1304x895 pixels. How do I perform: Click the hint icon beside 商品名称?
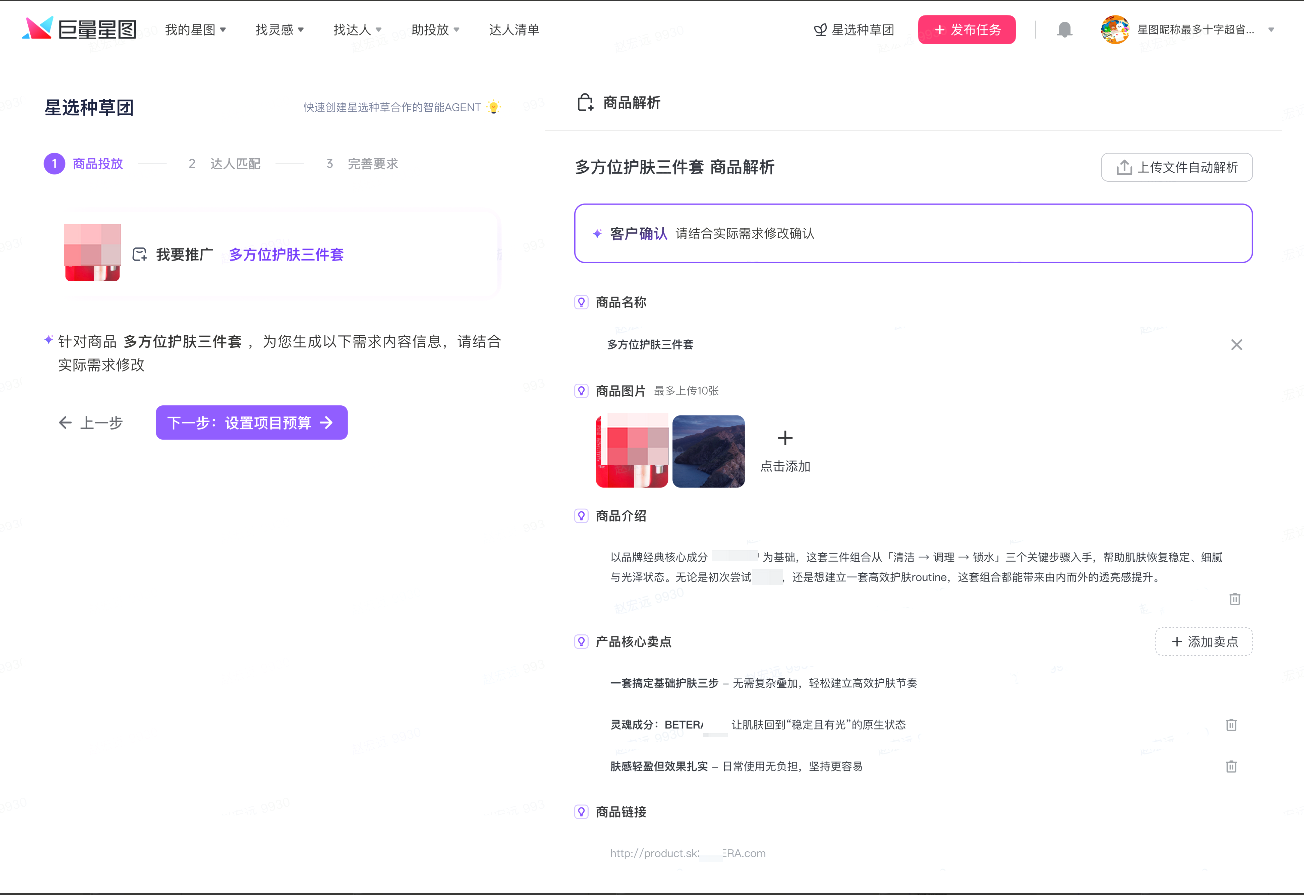click(x=581, y=302)
